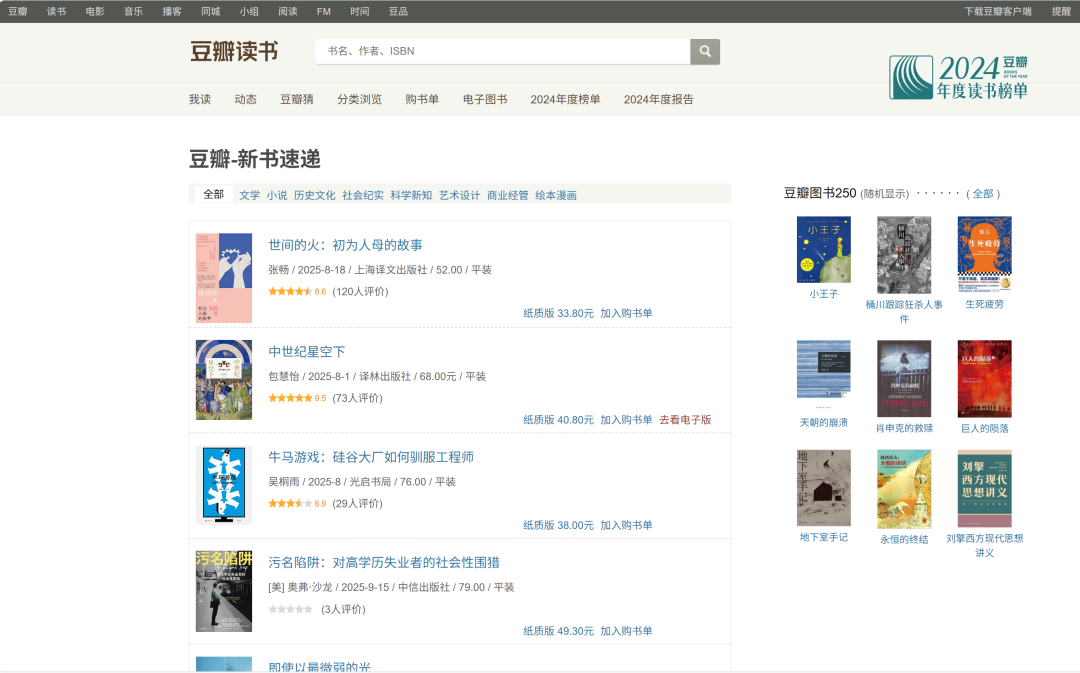The image size is (1080, 673).
Task: Select the 全部 category tab
Action: (214, 194)
